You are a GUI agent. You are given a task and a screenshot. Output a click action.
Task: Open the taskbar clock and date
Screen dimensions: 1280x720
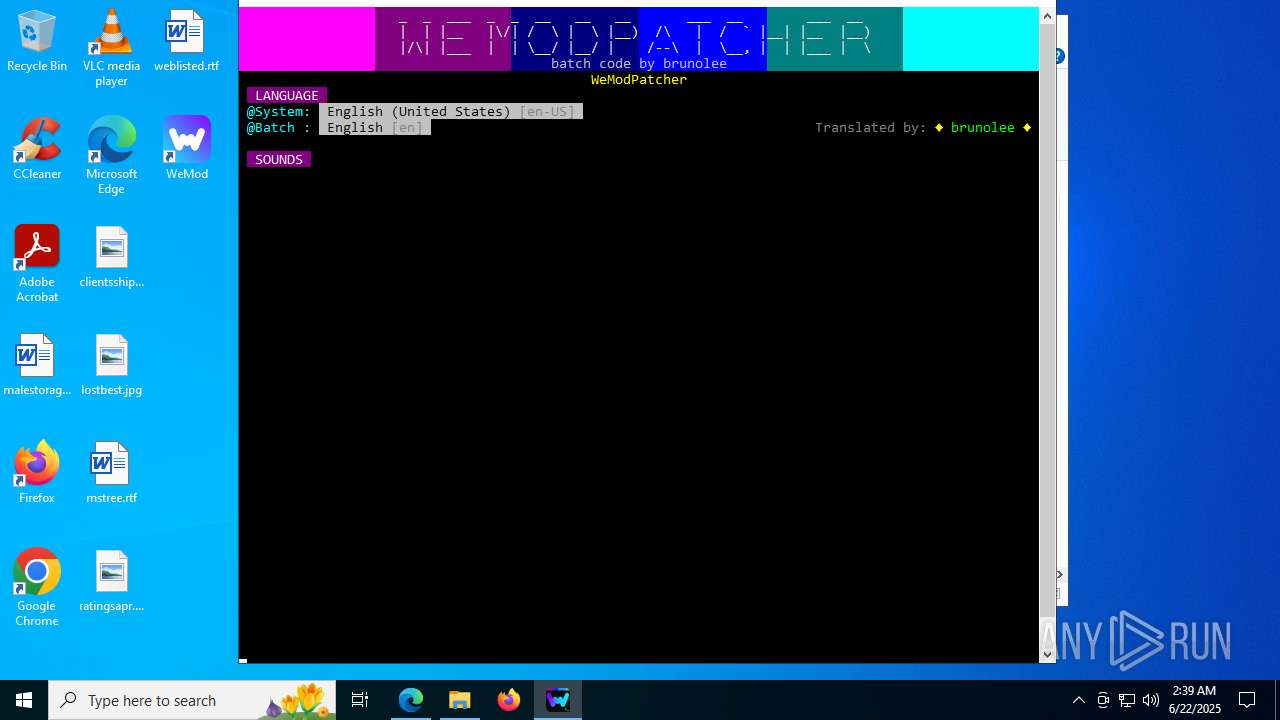point(1195,700)
